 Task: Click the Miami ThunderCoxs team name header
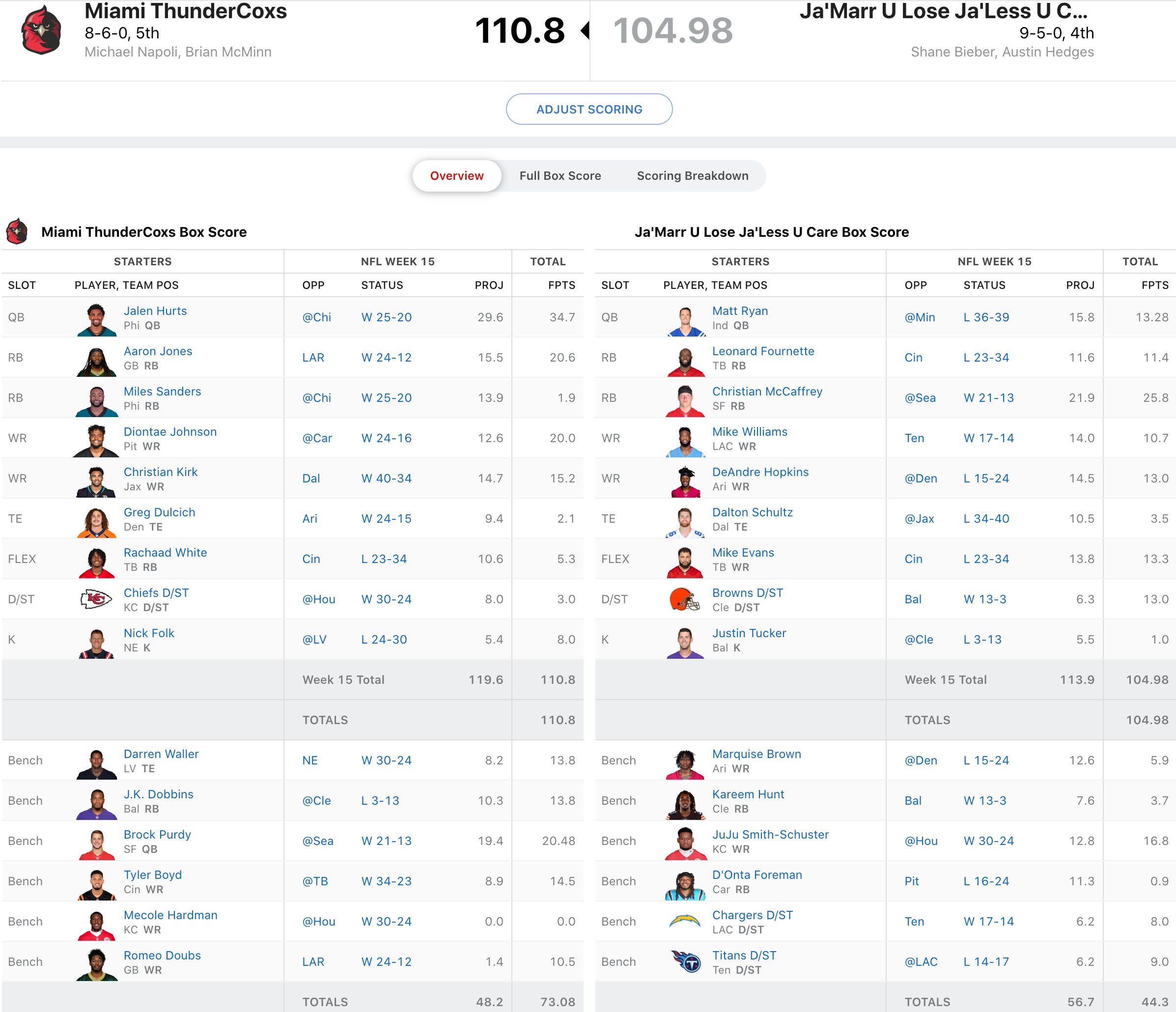186,11
